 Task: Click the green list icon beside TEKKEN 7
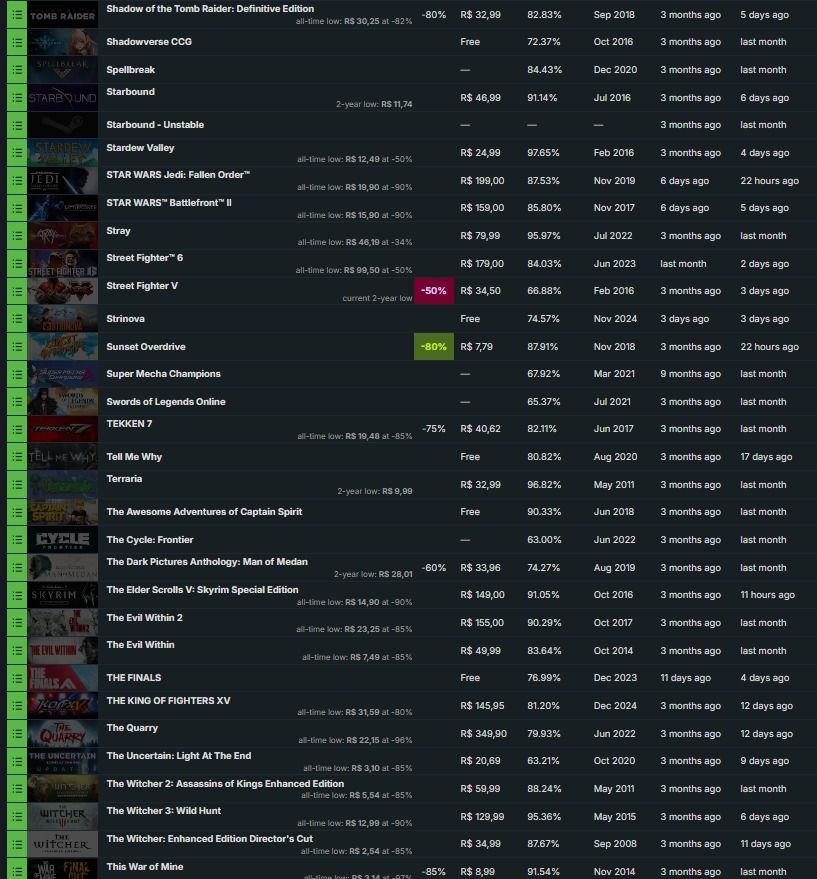(17, 429)
